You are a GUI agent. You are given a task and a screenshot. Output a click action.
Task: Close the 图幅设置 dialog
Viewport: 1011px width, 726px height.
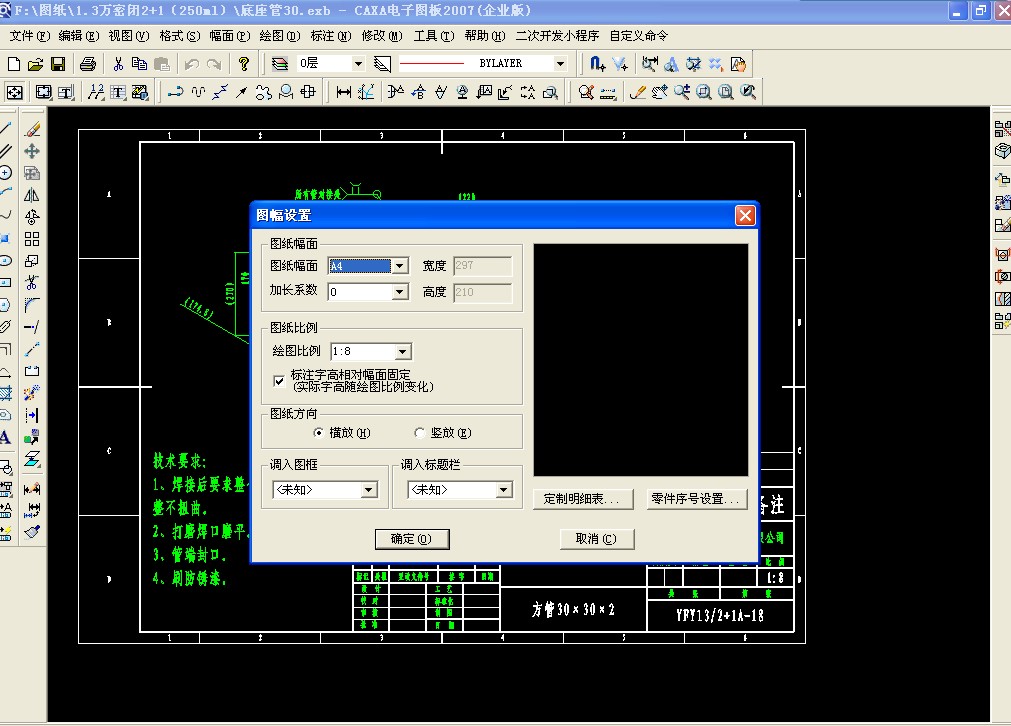click(745, 215)
